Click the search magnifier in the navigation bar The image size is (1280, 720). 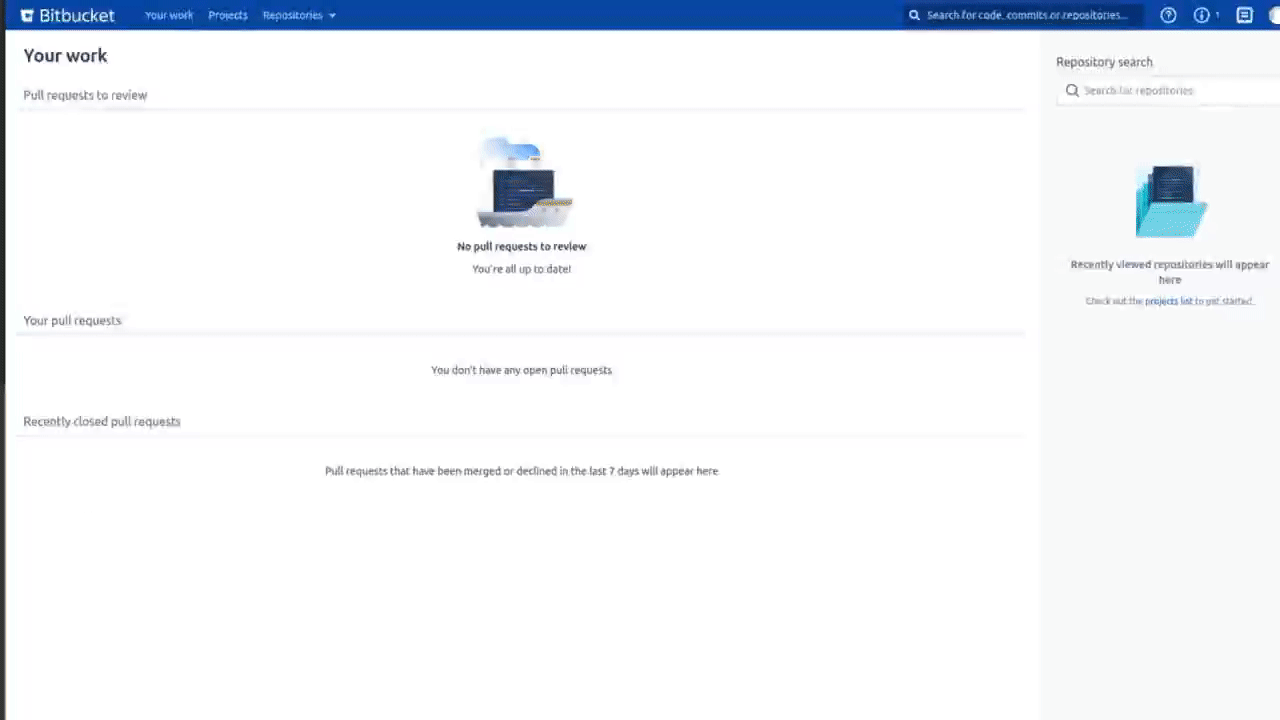click(x=913, y=15)
